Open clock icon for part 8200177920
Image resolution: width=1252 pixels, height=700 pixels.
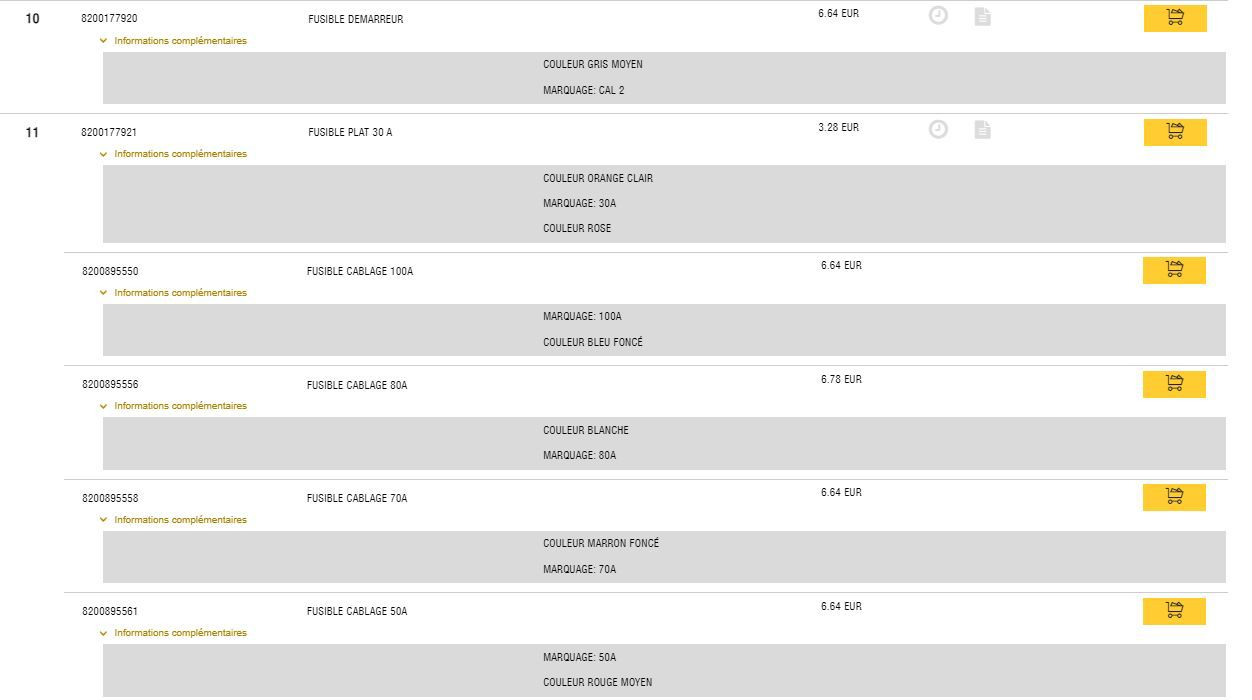(x=938, y=15)
